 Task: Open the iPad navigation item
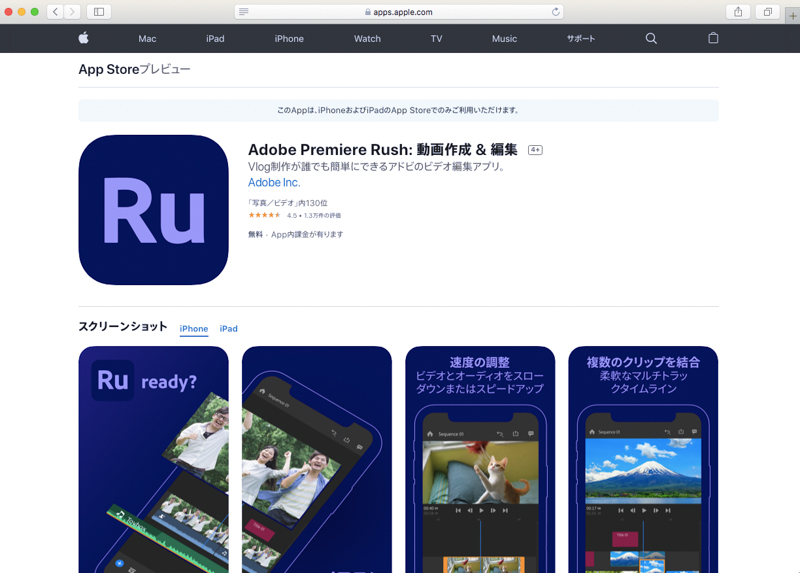tap(215, 39)
